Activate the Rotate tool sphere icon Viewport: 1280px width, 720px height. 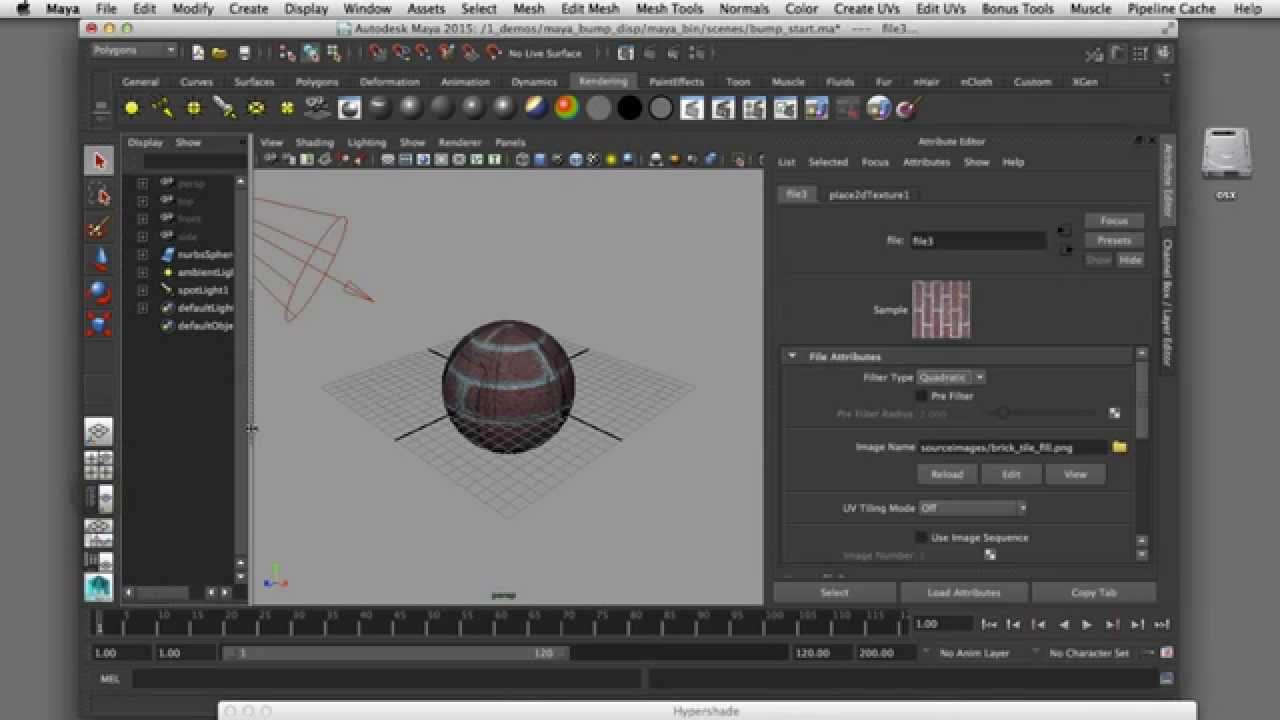point(99,292)
